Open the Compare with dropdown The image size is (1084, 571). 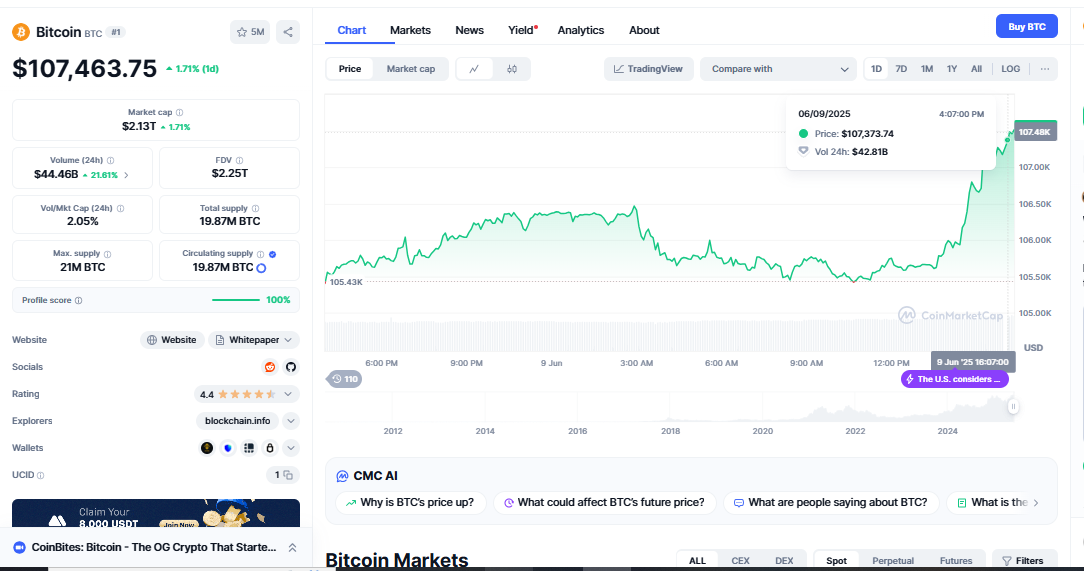[778, 68]
